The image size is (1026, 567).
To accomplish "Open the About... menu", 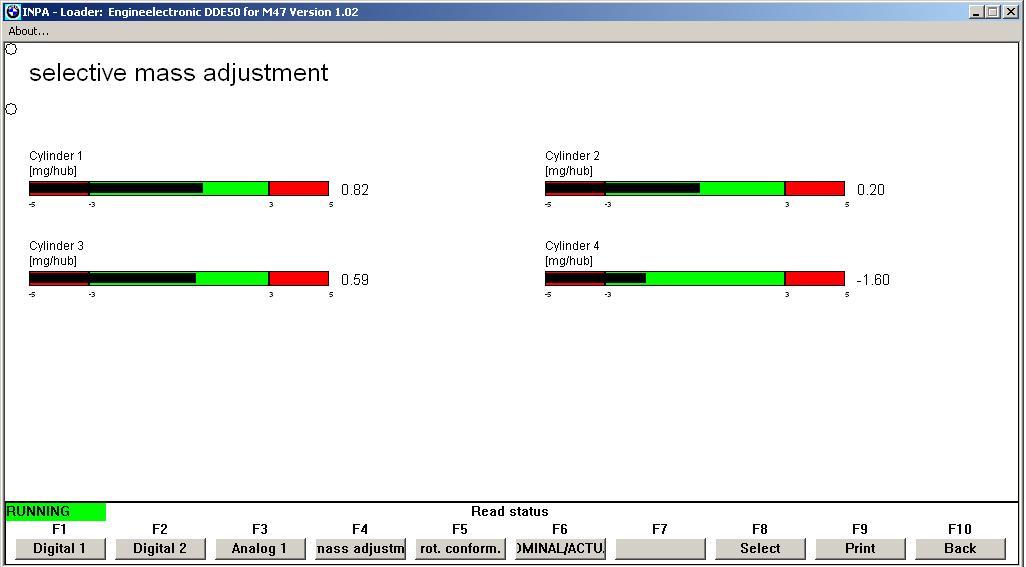I will (x=29, y=31).
